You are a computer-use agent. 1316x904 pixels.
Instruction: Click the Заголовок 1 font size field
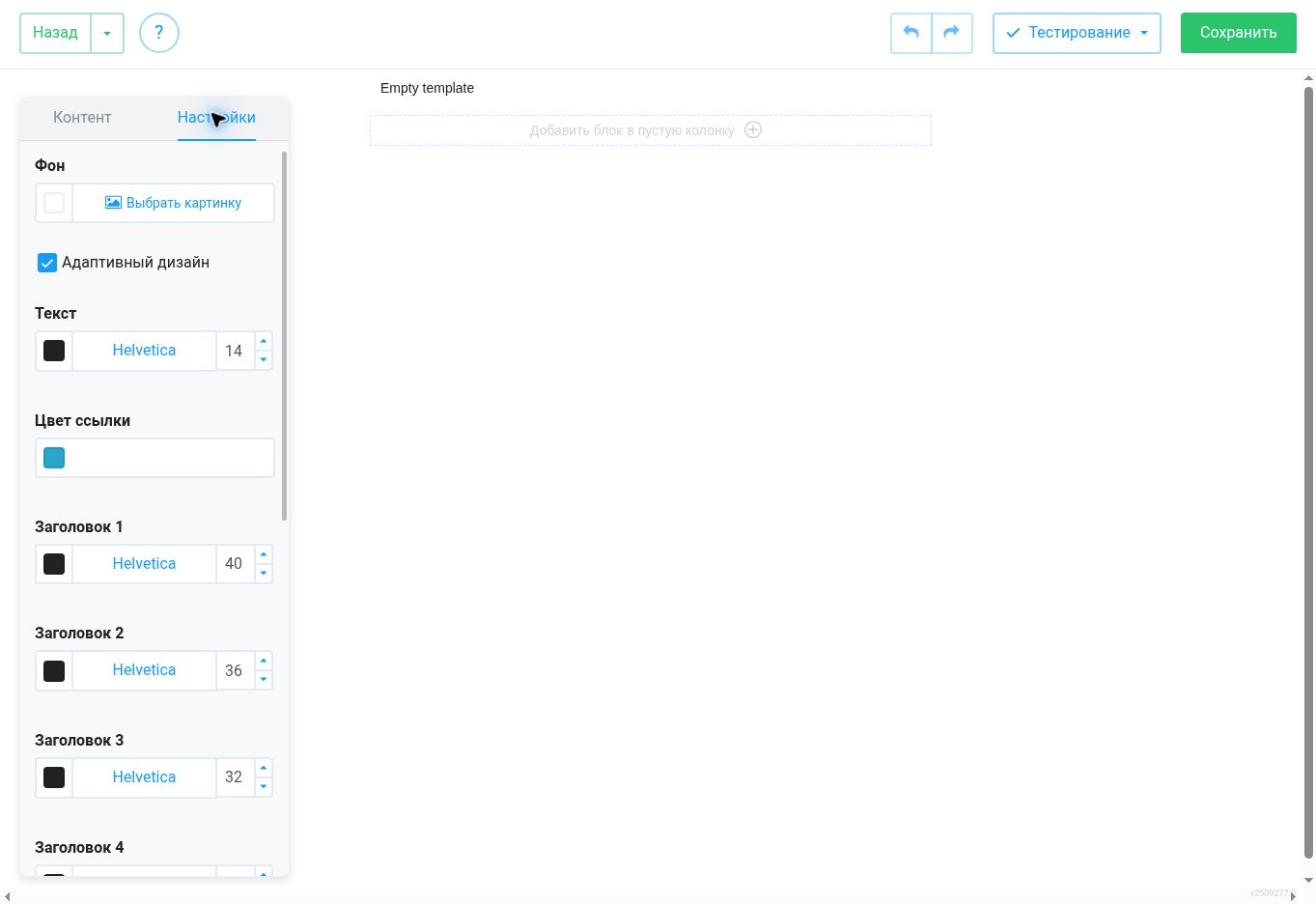[x=235, y=564]
